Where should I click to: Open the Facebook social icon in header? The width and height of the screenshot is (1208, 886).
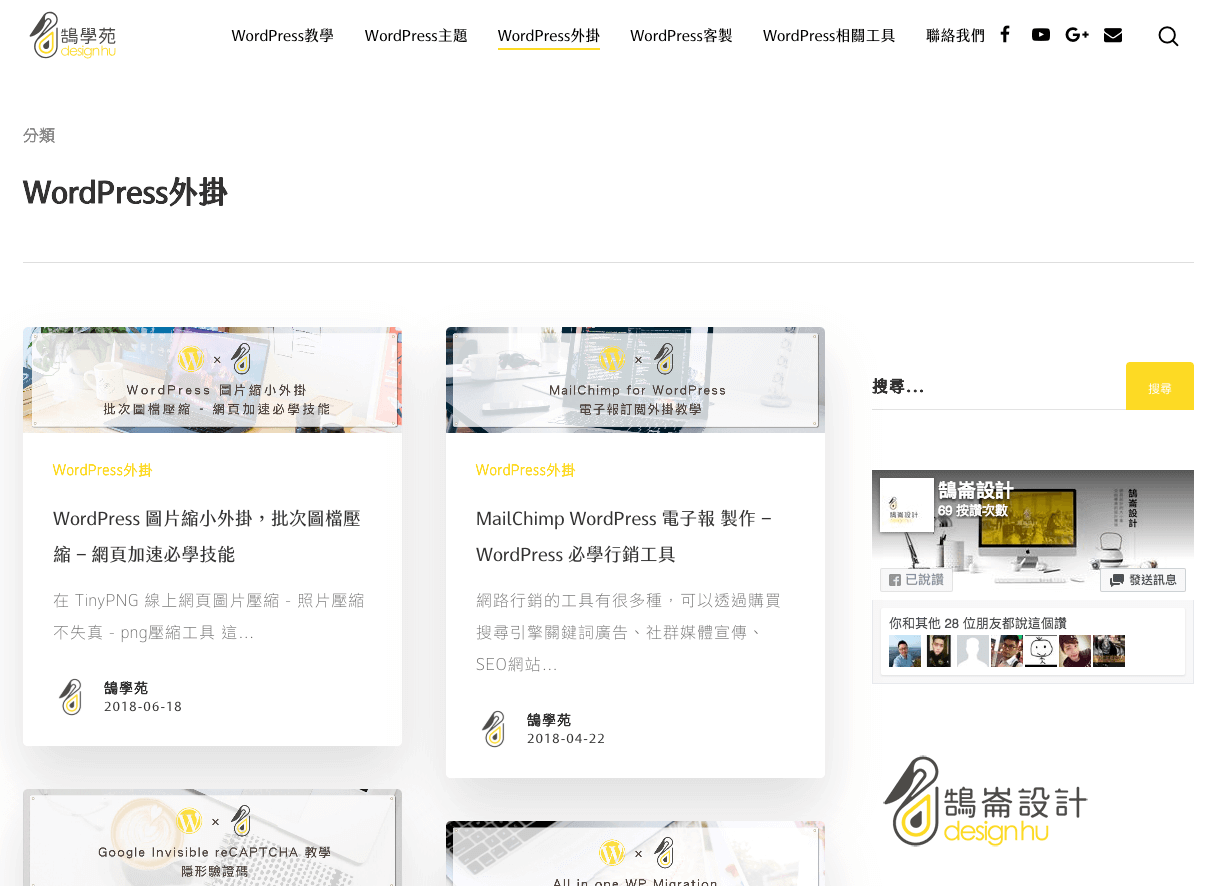pyautogui.click(x=1005, y=34)
